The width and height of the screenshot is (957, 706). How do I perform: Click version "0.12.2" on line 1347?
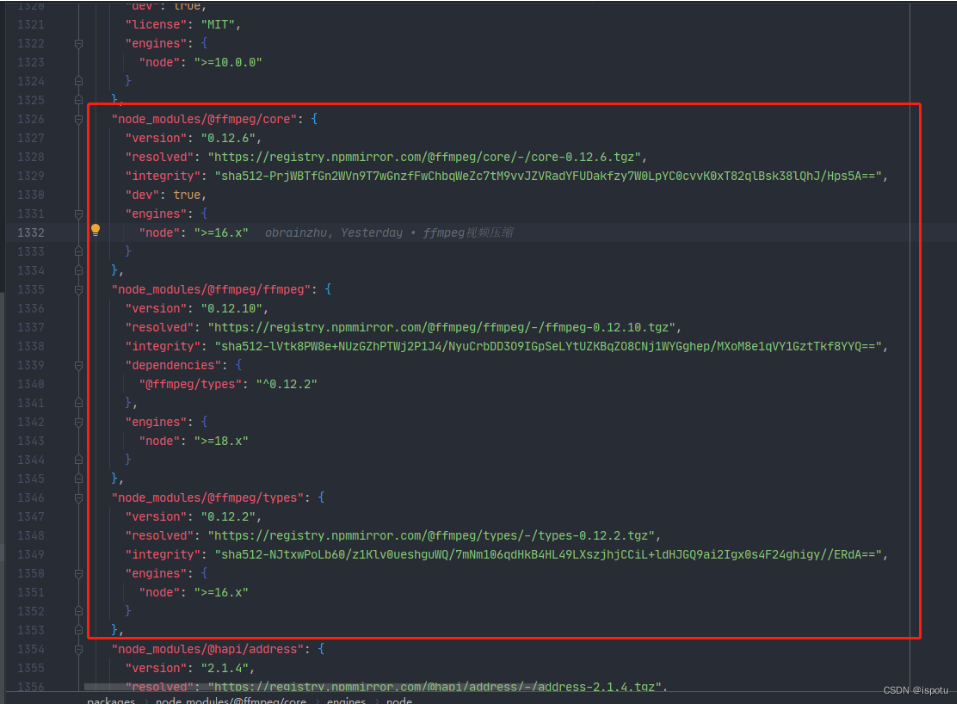pos(228,516)
